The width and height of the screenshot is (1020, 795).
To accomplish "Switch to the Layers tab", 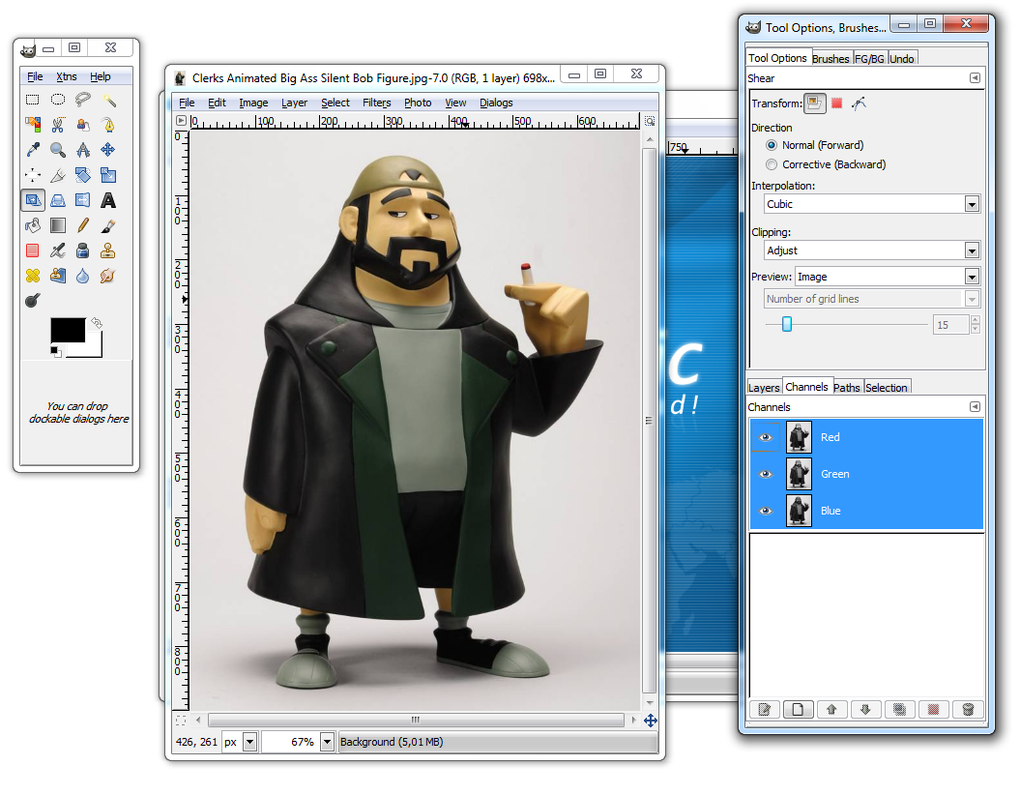I will click(x=763, y=387).
